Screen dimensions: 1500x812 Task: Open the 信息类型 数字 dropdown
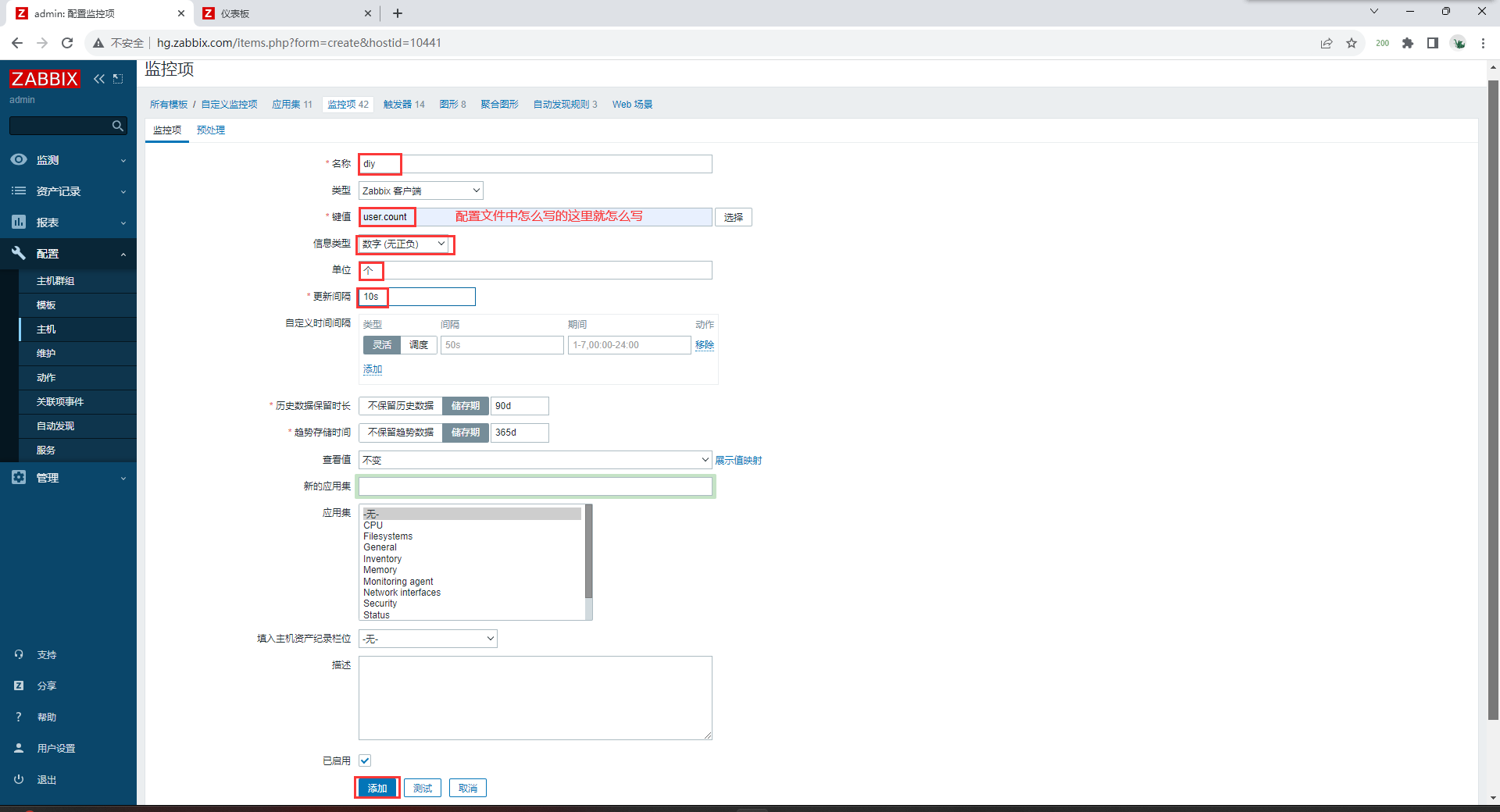point(404,244)
